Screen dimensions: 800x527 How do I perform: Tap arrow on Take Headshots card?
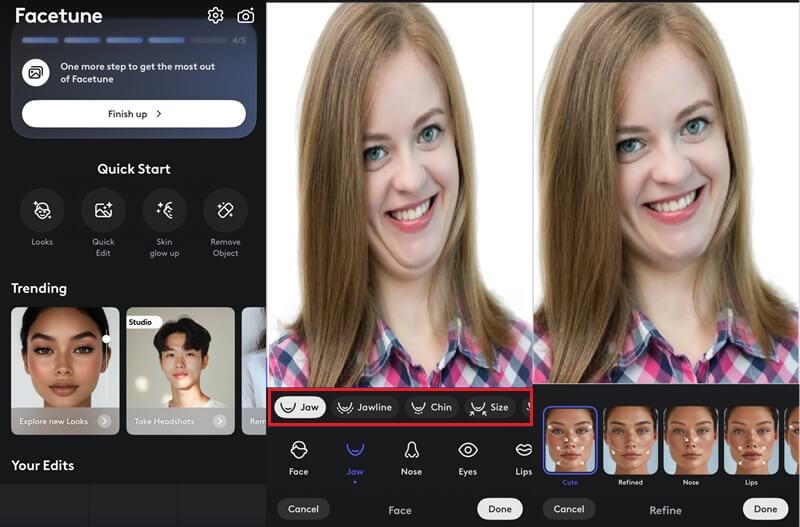(x=220, y=421)
